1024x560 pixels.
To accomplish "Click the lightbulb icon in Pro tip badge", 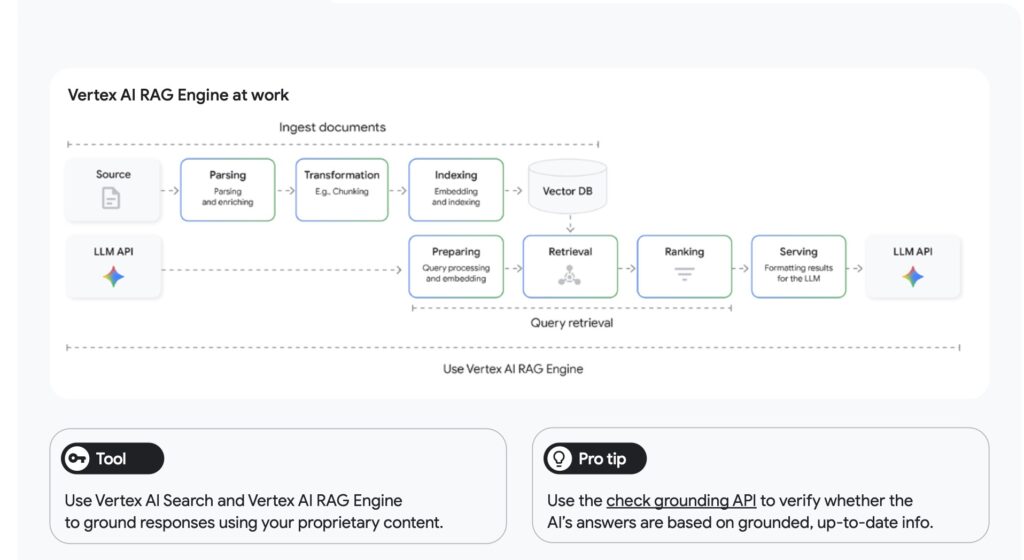I will 559,459.
